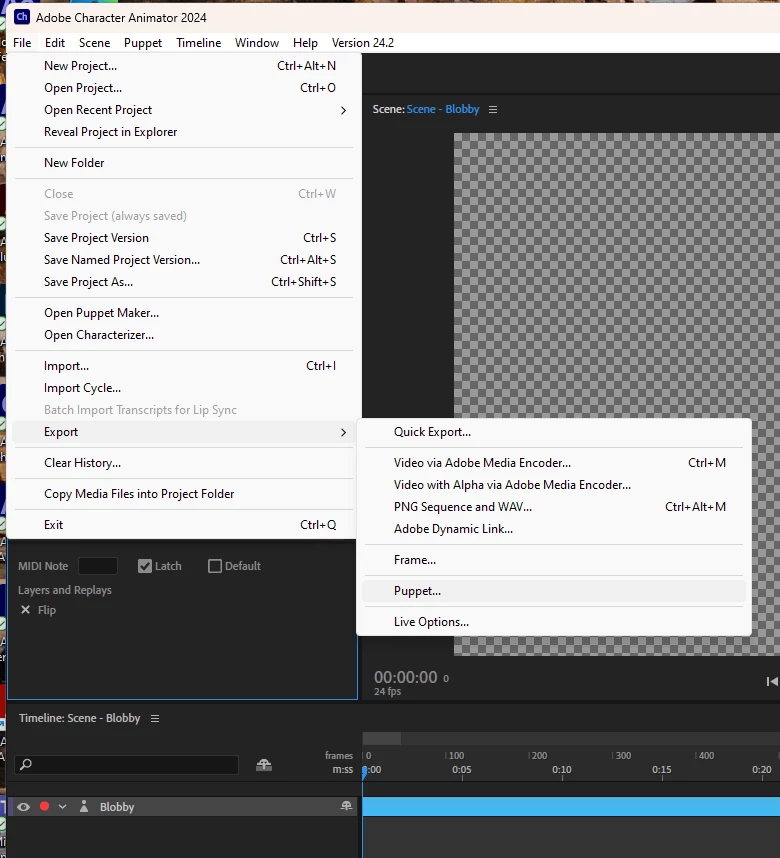The height and width of the screenshot is (858, 780).
Task: Click the timeline search magnifier icon
Action: click(x=26, y=764)
